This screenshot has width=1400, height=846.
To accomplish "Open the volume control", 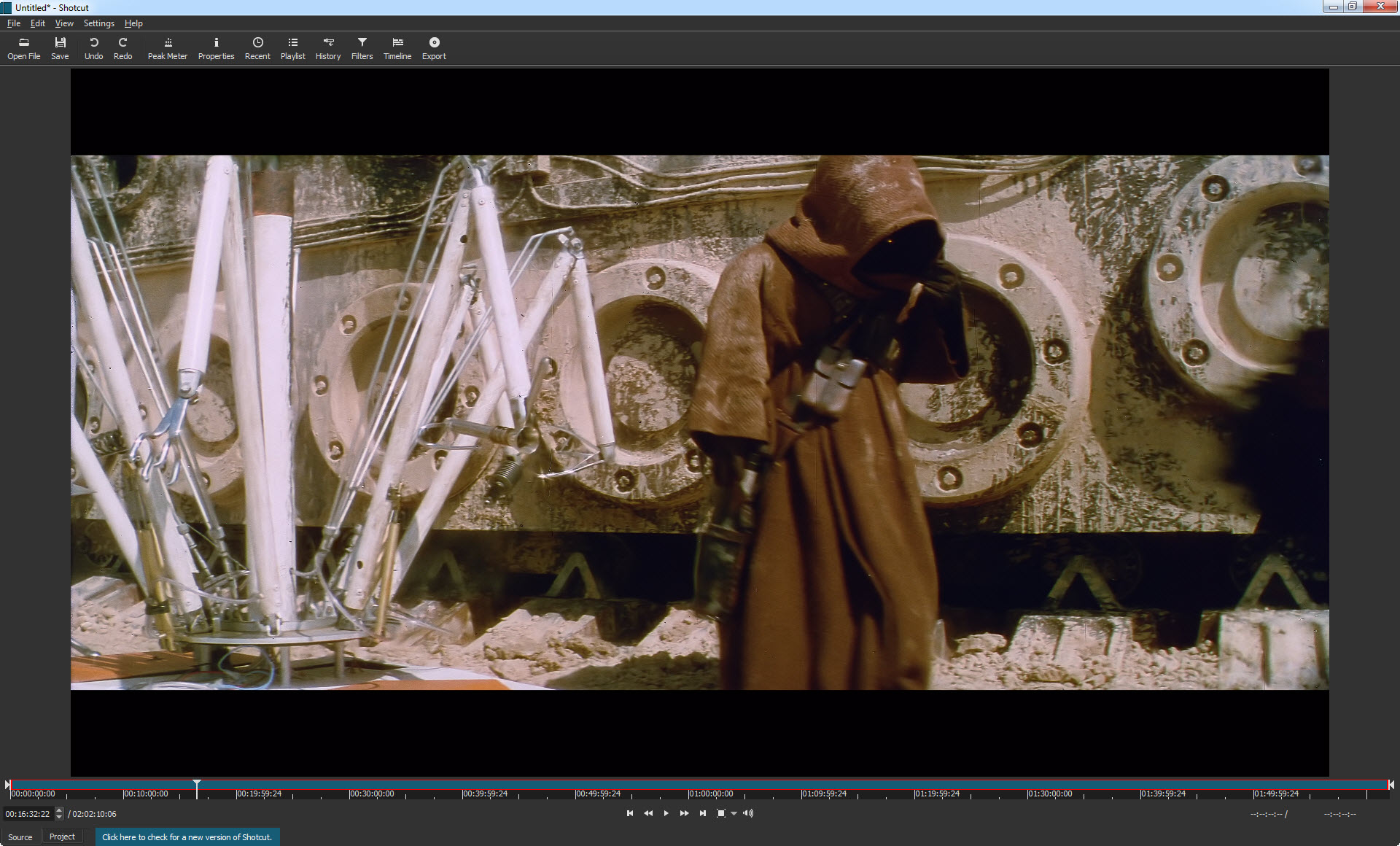I will (x=748, y=813).
